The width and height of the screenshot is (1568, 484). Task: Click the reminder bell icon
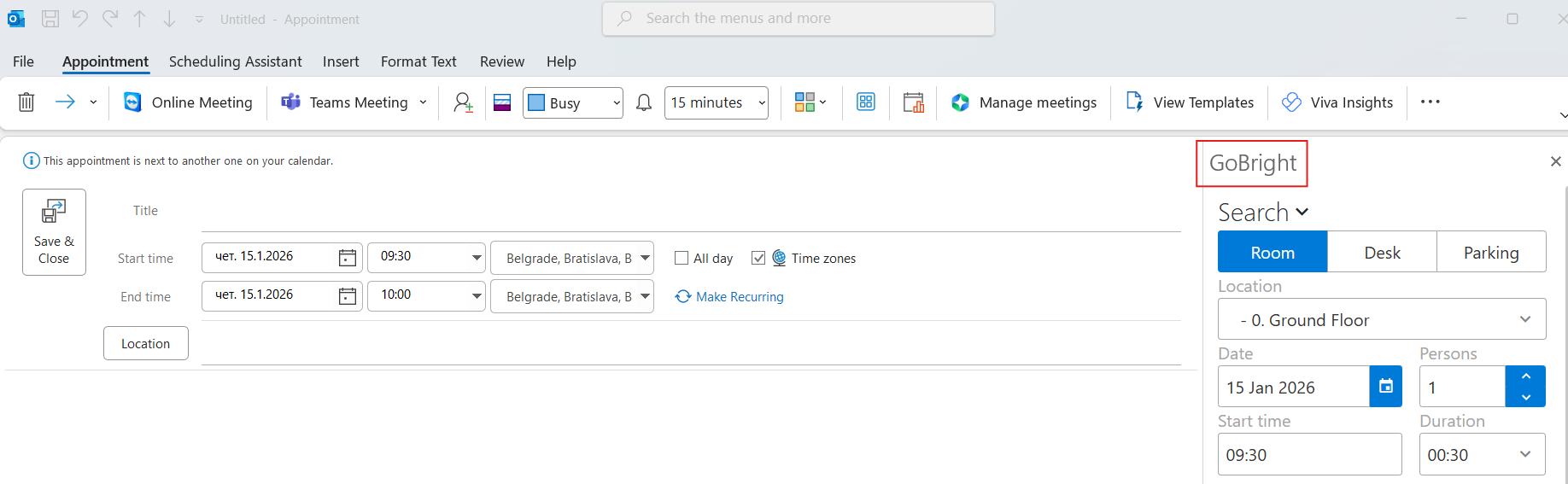[644, 102]
